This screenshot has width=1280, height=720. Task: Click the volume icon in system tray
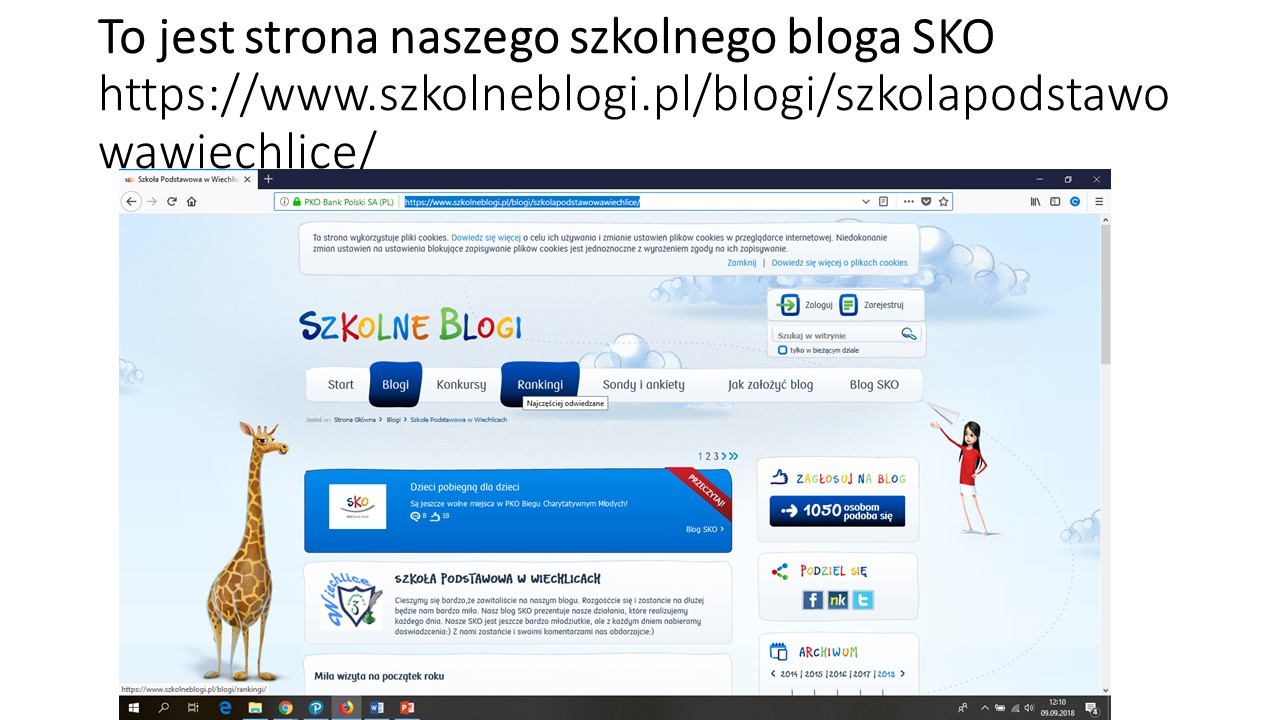(1029, 708)
